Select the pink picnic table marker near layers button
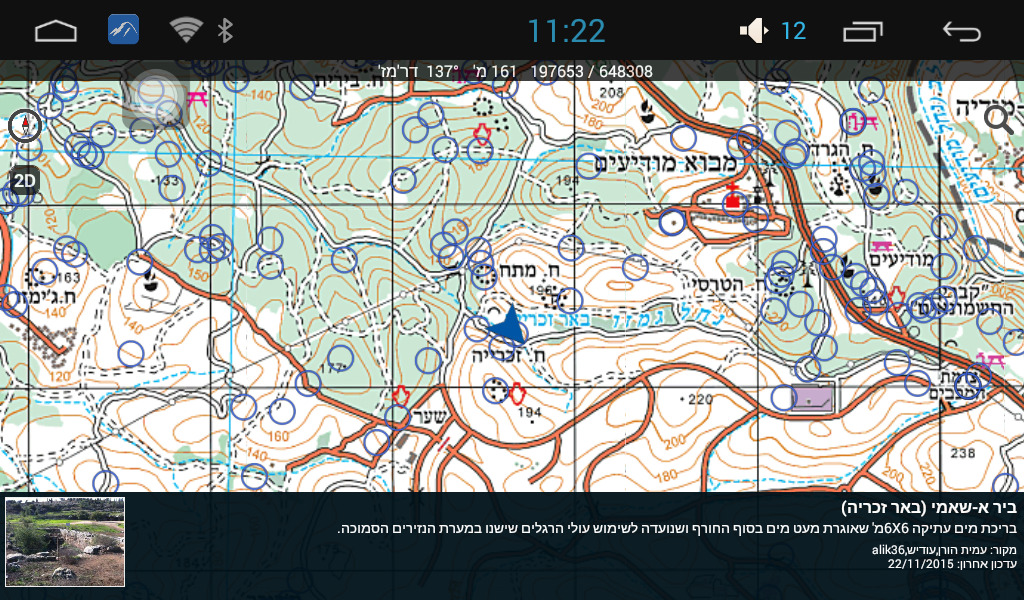 [198, 97]
